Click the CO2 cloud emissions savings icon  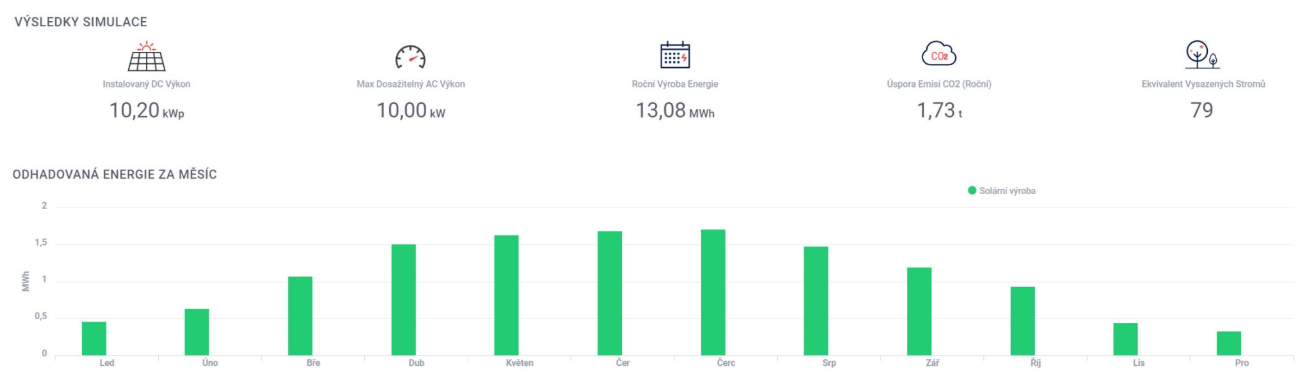click(939, 55)
